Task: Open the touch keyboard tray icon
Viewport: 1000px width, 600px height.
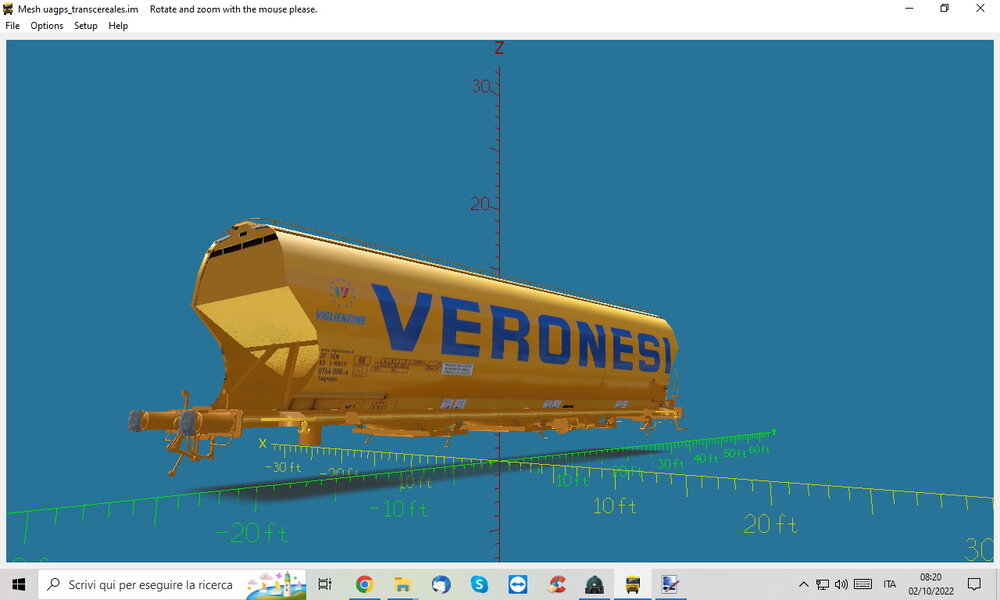Action: pyautogui.click(x=863, y=584)
